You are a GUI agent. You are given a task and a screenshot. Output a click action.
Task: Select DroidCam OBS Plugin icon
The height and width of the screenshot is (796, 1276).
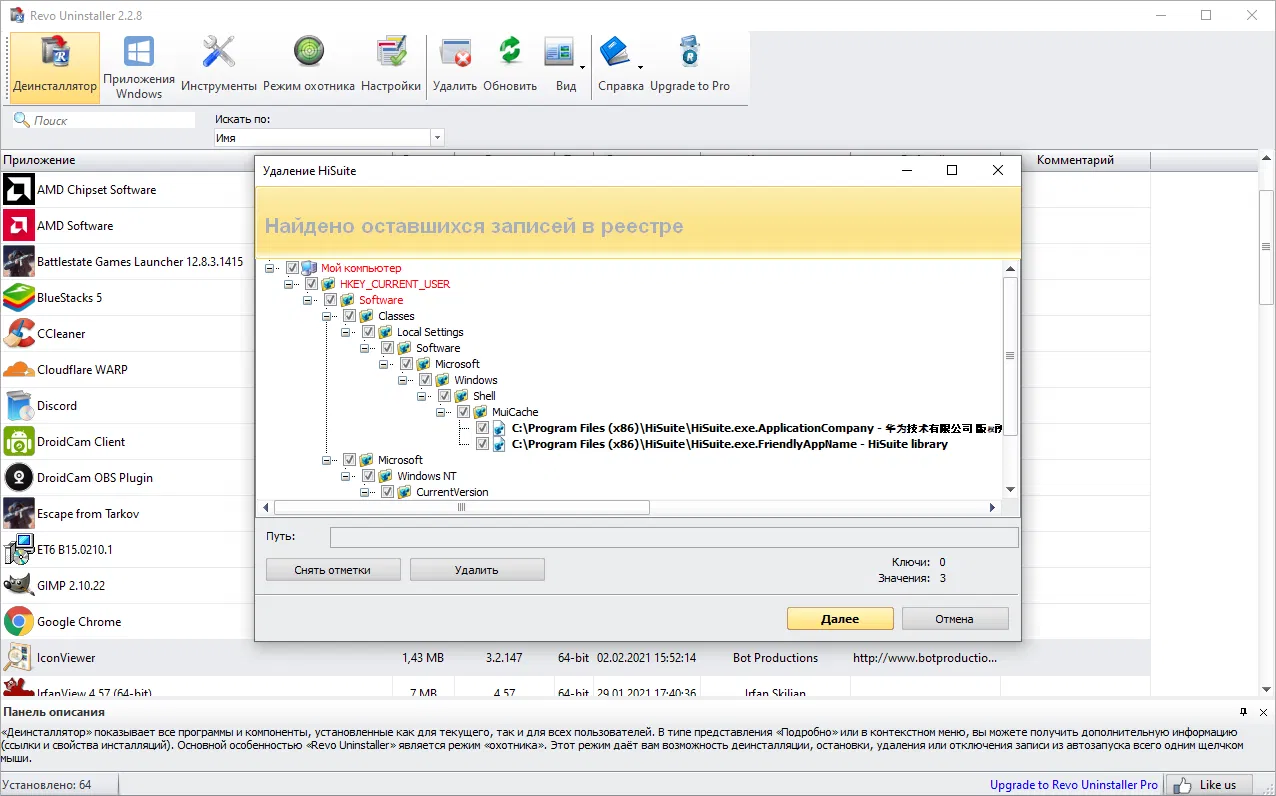(x=19, y=478)
